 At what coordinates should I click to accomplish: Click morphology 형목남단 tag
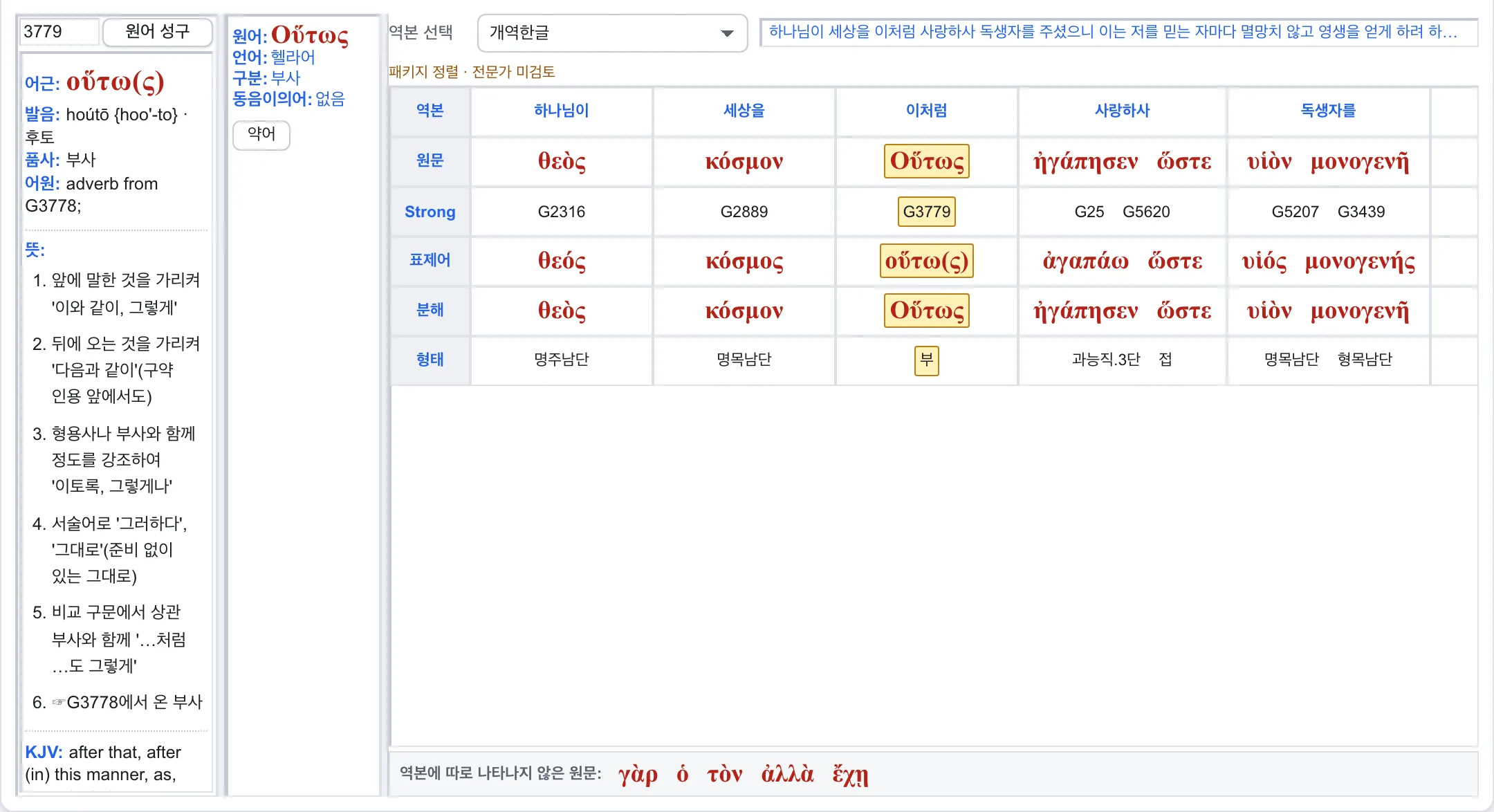pos(1365,360)
